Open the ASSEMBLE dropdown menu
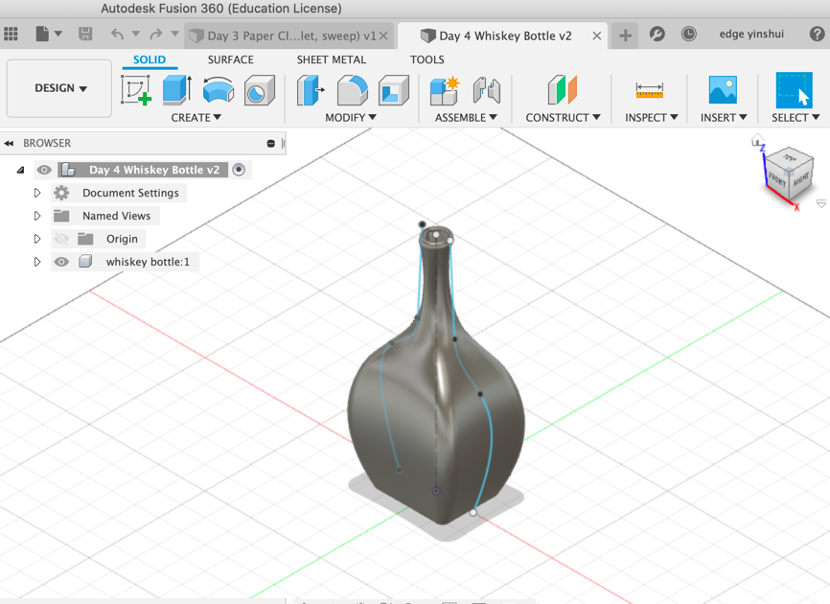 click(x=466, y=118)
